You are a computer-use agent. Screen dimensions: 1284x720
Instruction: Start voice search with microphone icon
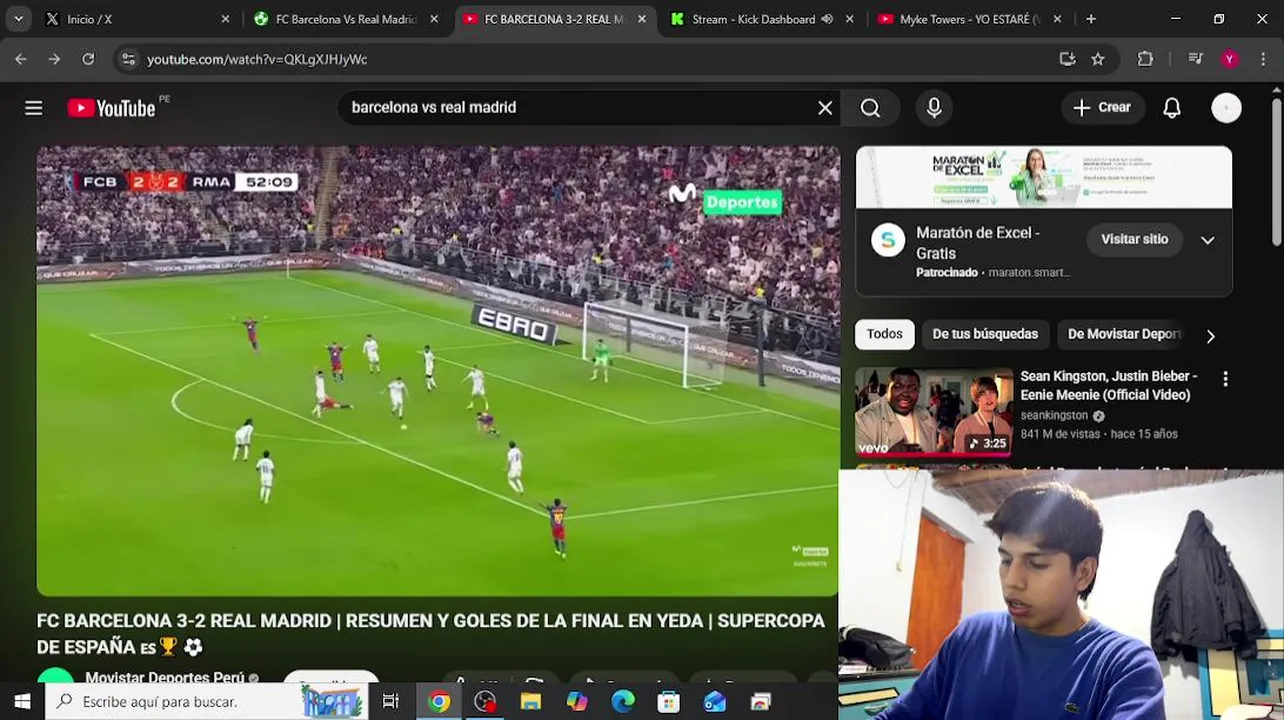934,108
